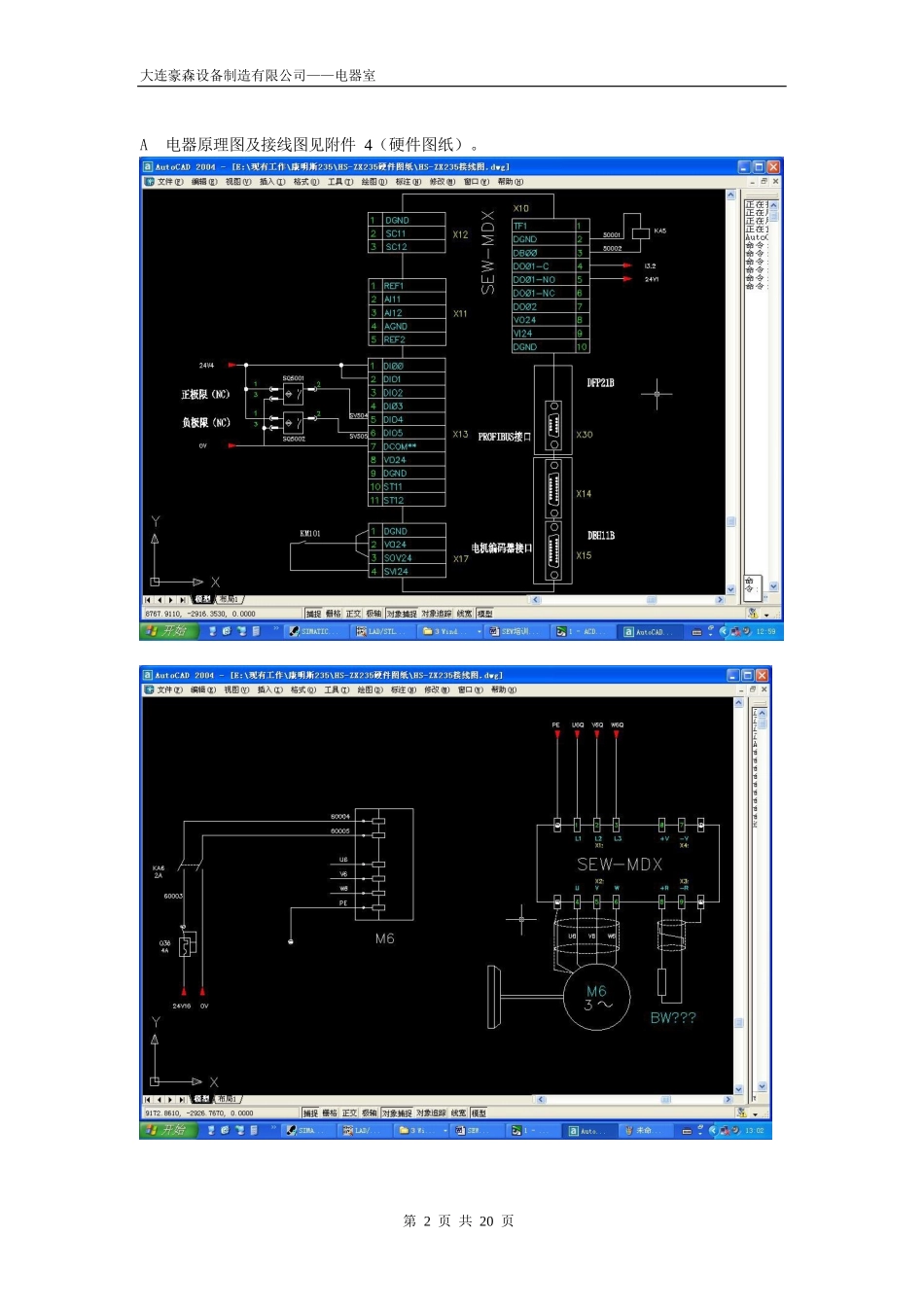This screenshot has height=1307, width=924.
Task: Click last-tab navigation arrow in upper window
Action: pos(183,600)
